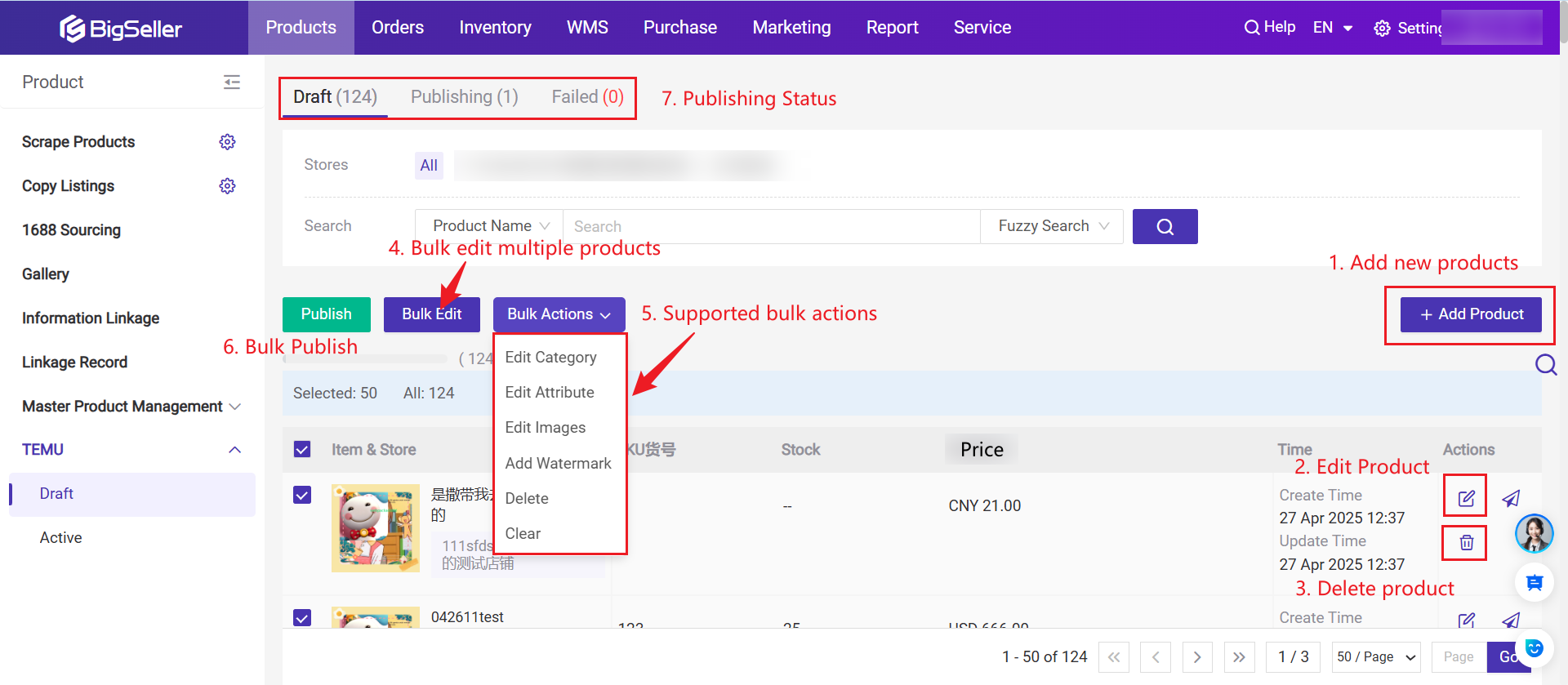Image resolution: width=1568 pixels, height=685 pixels.
Task: Open Linkage Record in sidebar
Action: pos(74,363)
